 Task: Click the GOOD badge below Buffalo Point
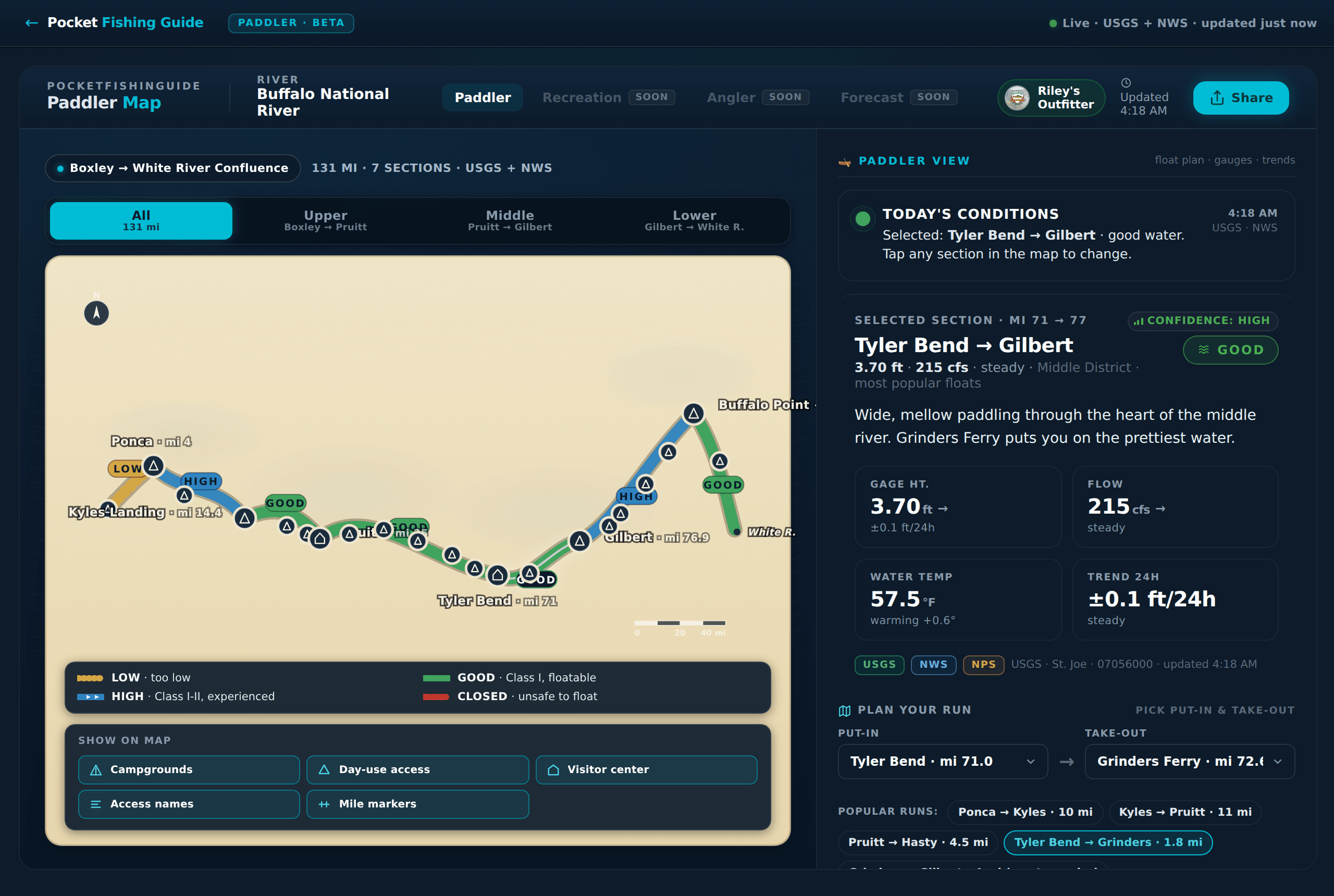coord(723,484)
